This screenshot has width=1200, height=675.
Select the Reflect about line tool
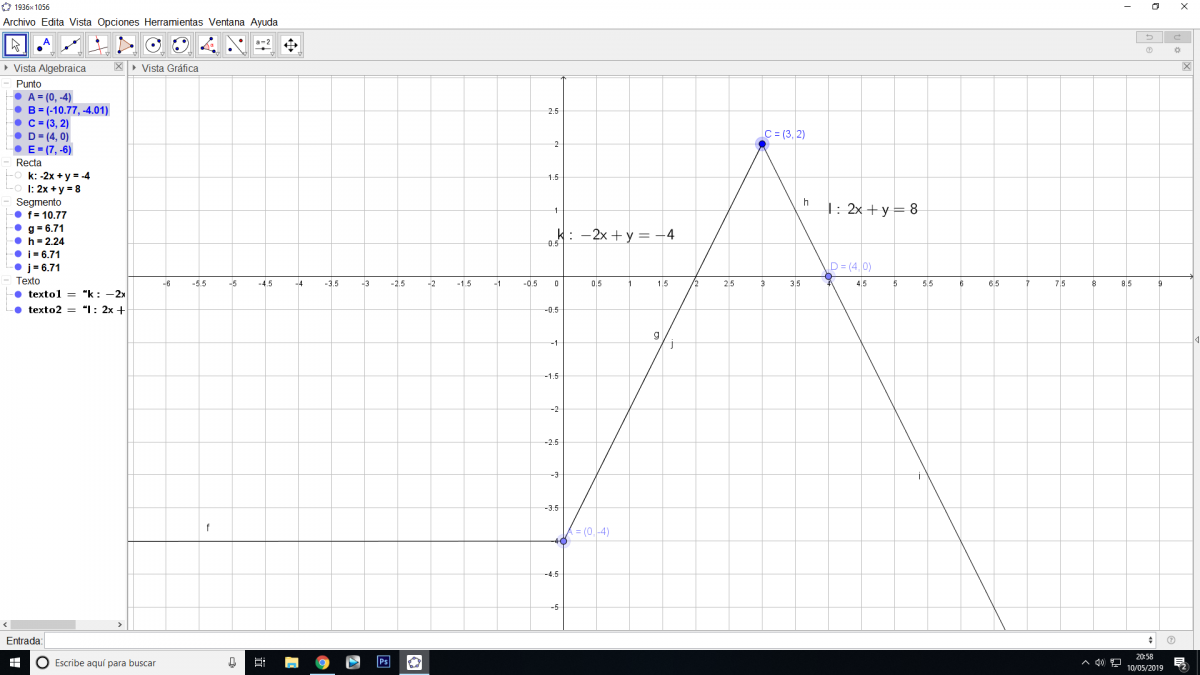coord(235,45)
